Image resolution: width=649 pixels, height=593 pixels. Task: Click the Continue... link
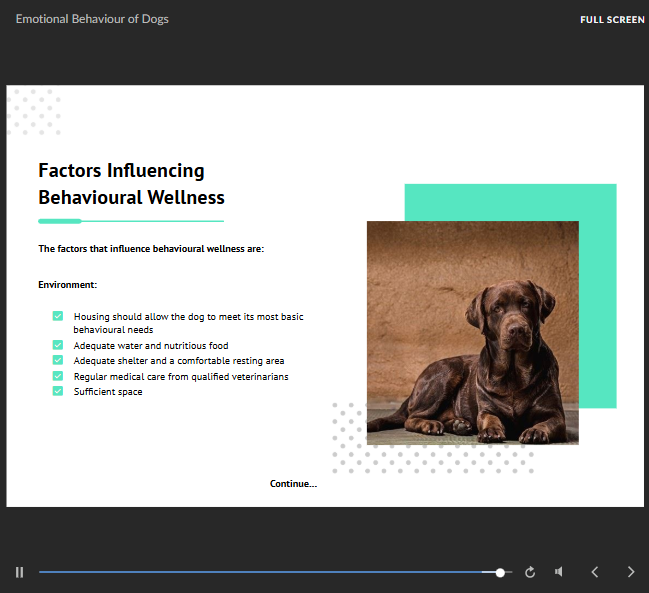click(293, 484)
